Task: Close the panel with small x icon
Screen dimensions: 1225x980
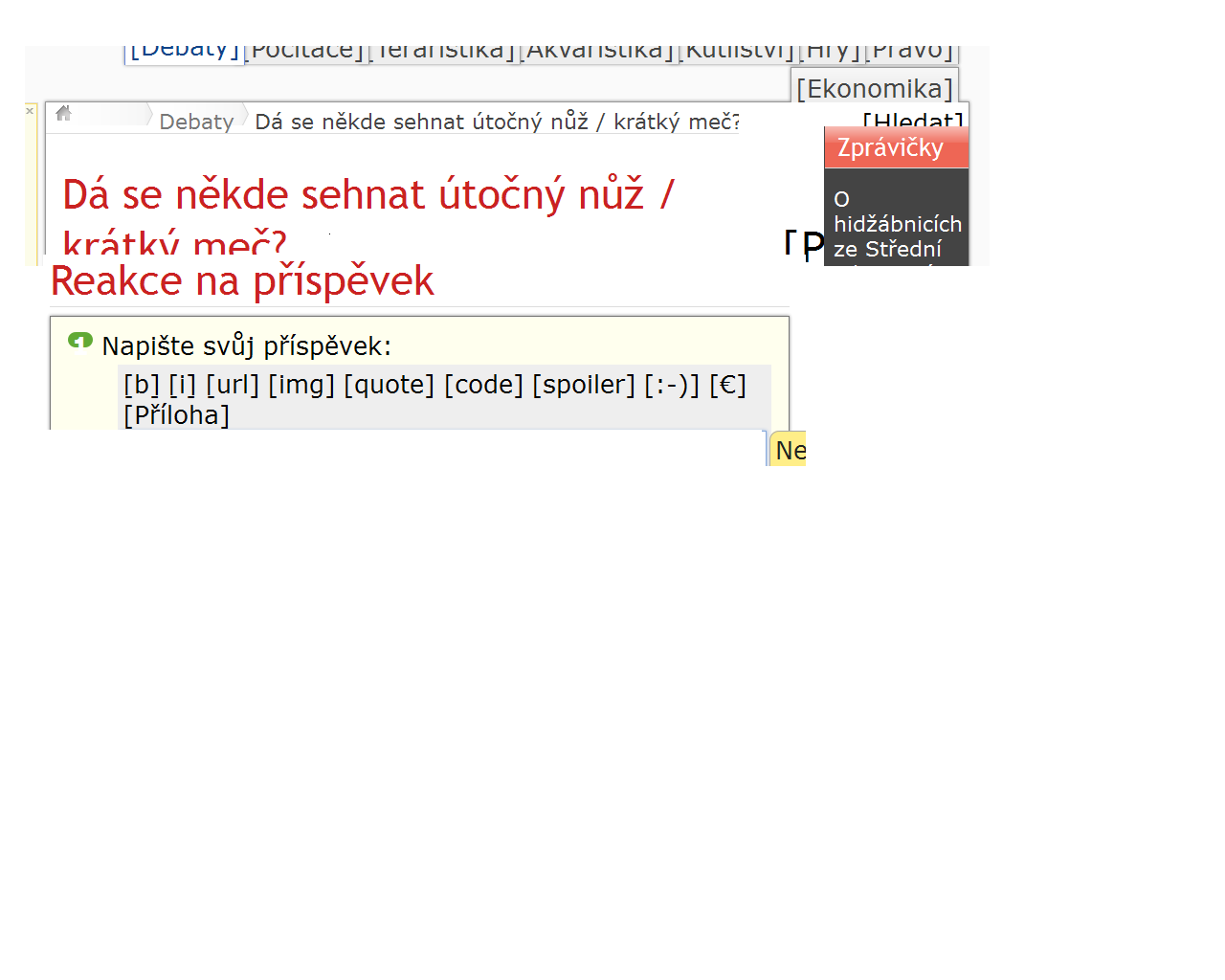Action: (x=30, y=111)
